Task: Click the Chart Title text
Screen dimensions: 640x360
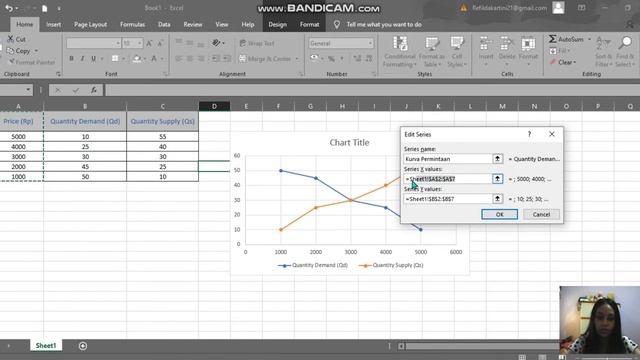Action: click(x=349, y=142)
